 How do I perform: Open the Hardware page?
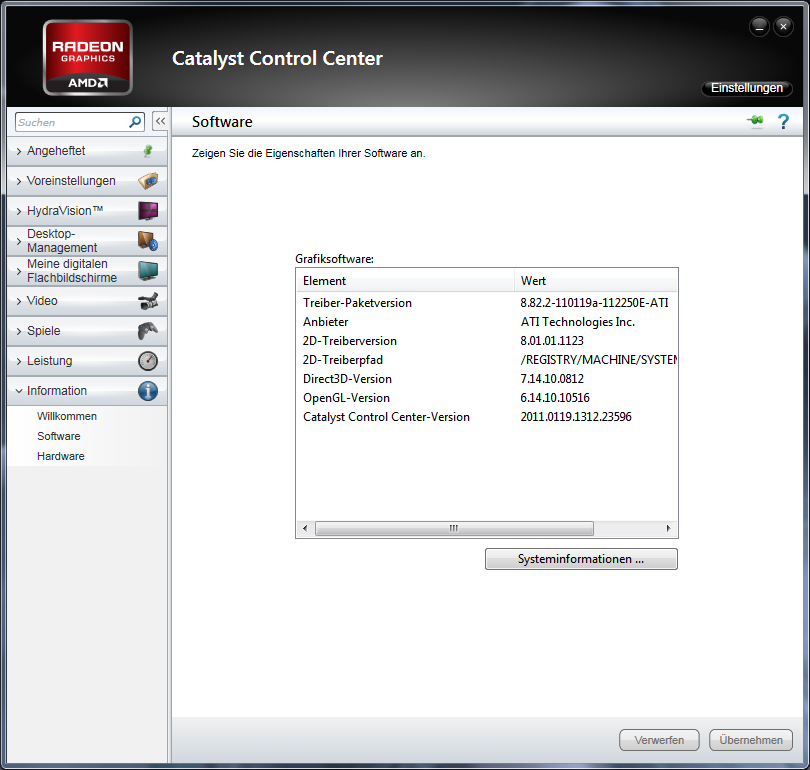point(60,457)
